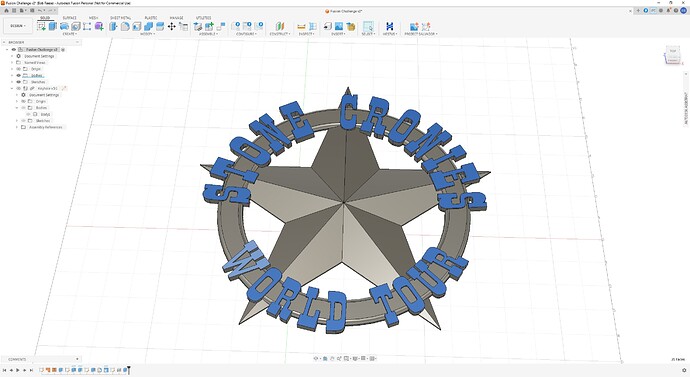Click timeline Play button

click(18, 370)
